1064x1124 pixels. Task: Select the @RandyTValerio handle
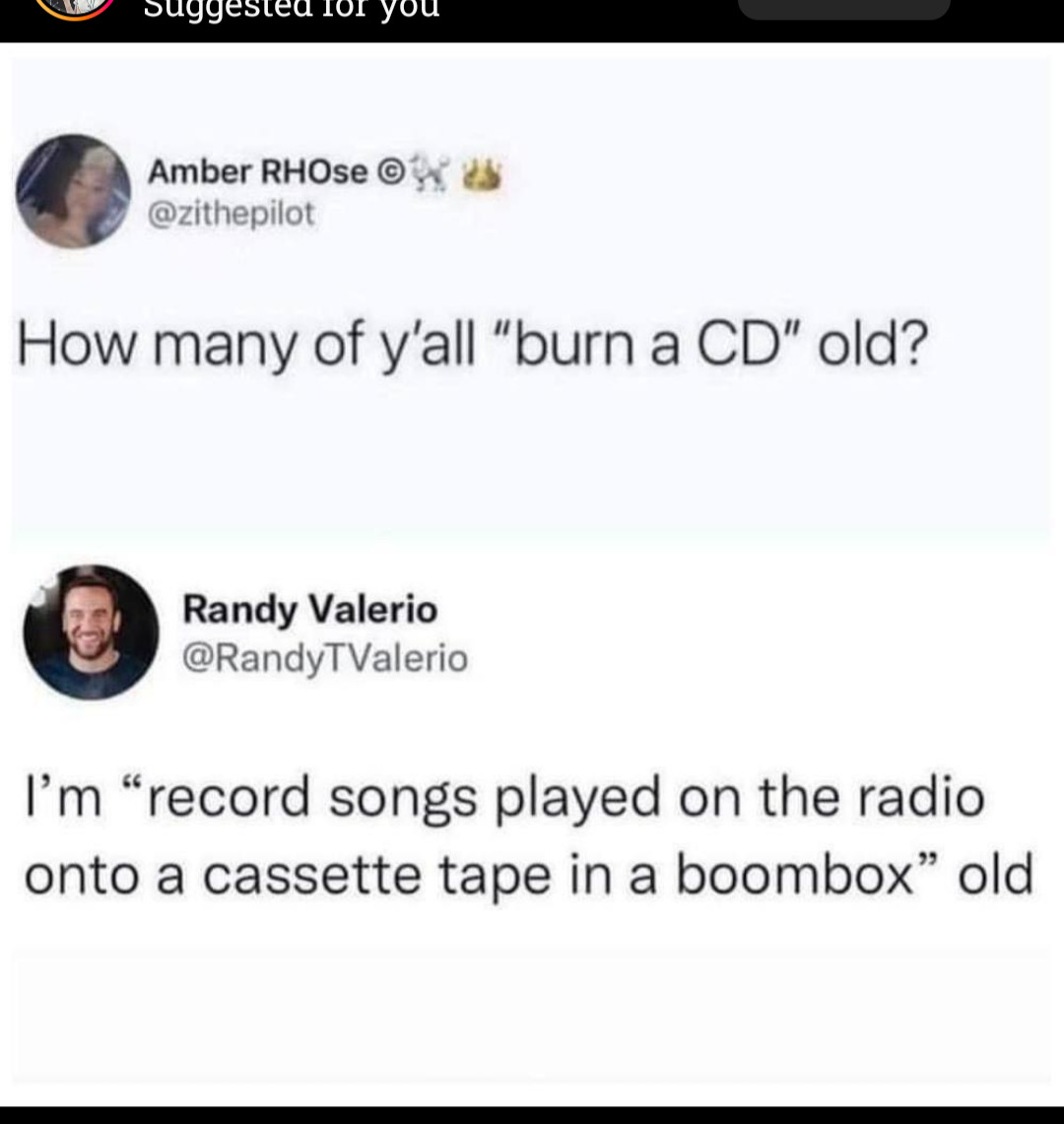[x=325, y=659]
